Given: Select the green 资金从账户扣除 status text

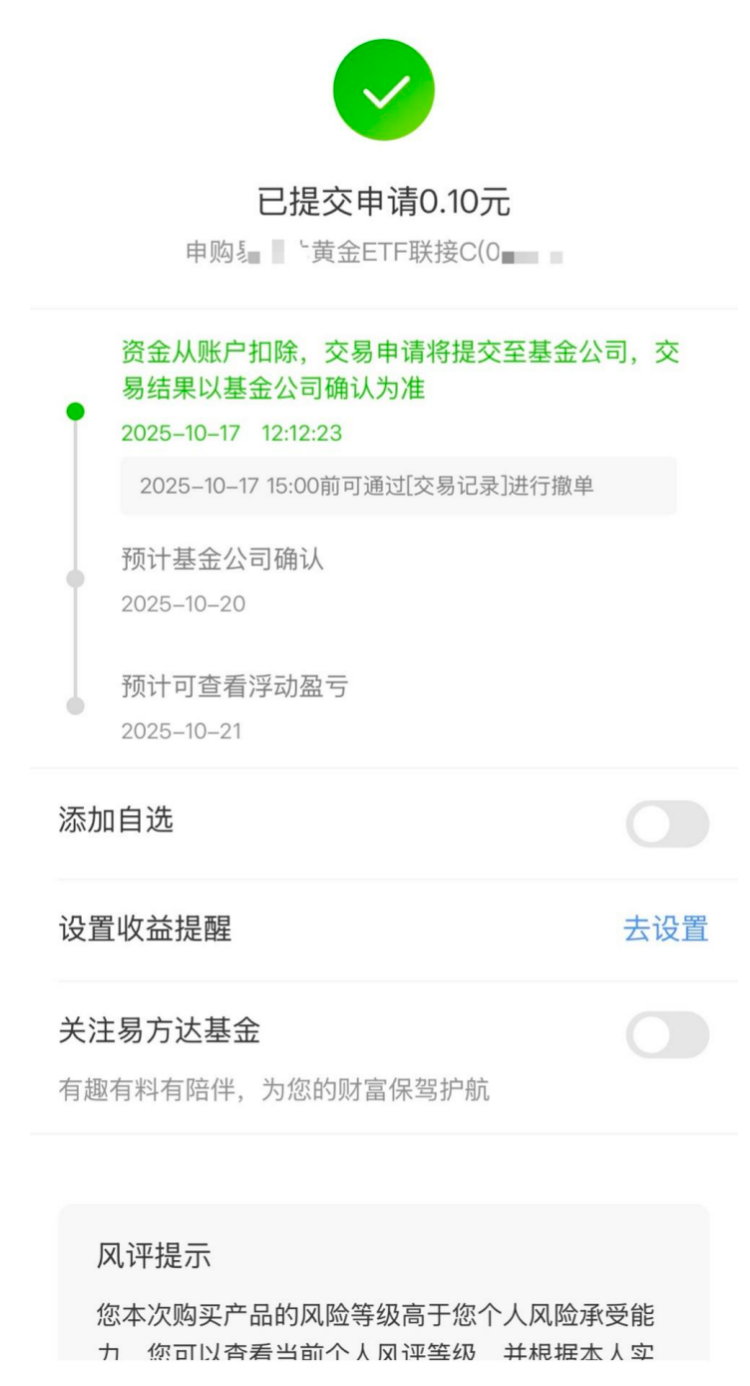Looking at the screenshot, I should coord(400,370).
